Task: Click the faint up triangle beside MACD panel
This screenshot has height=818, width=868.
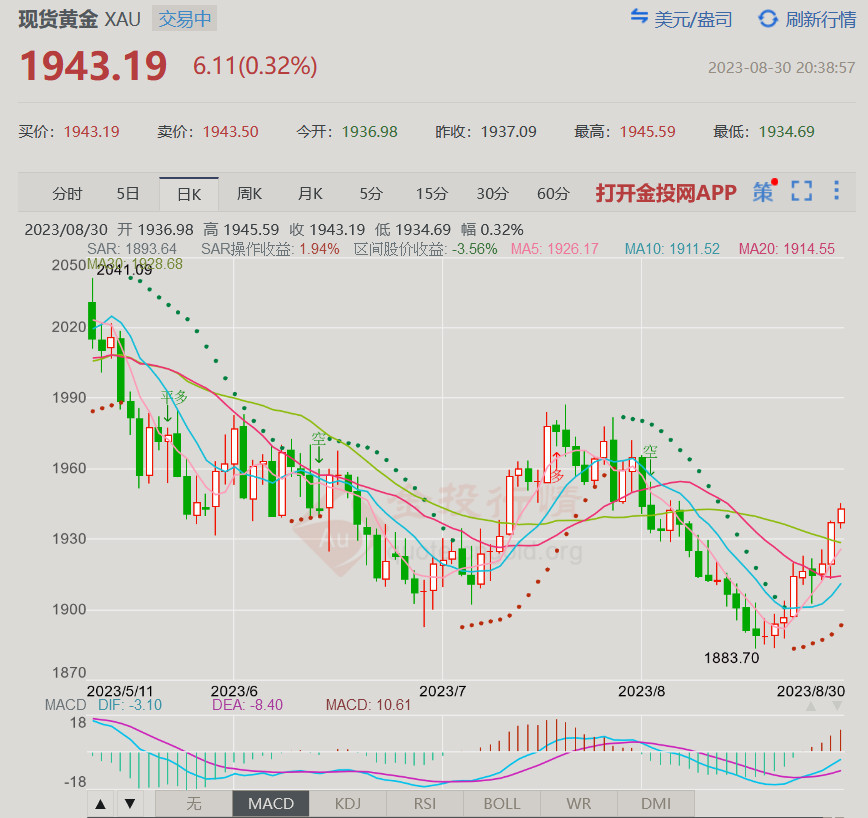Action: 811,706
